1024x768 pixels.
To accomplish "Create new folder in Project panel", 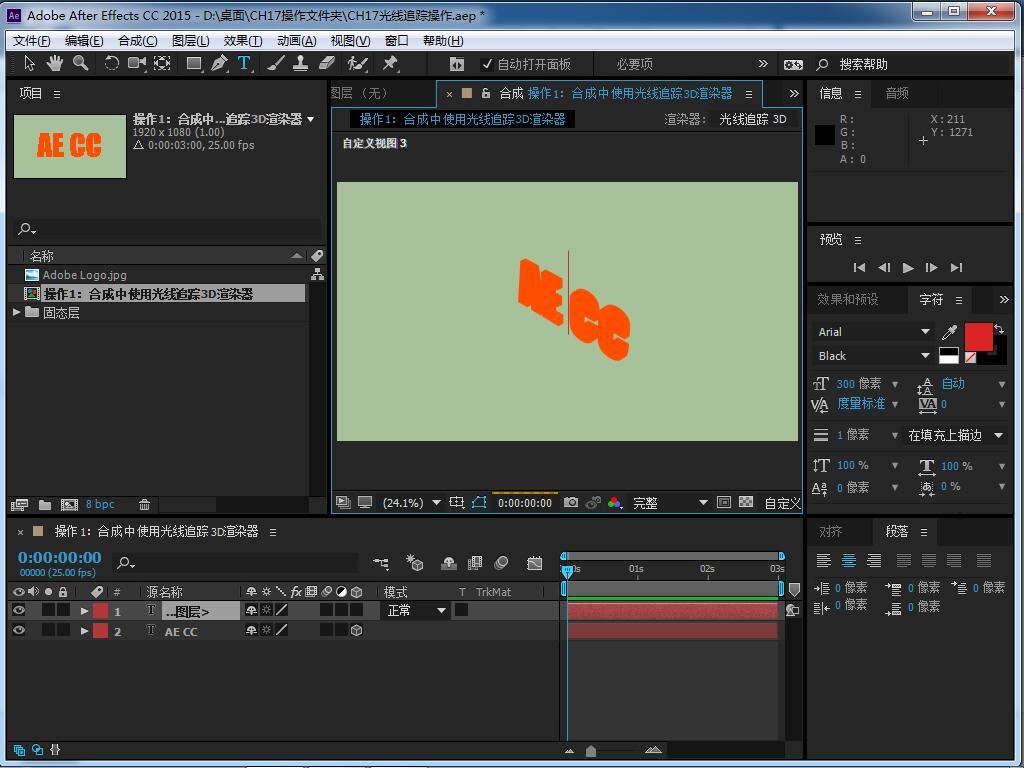I will point(44,504).
